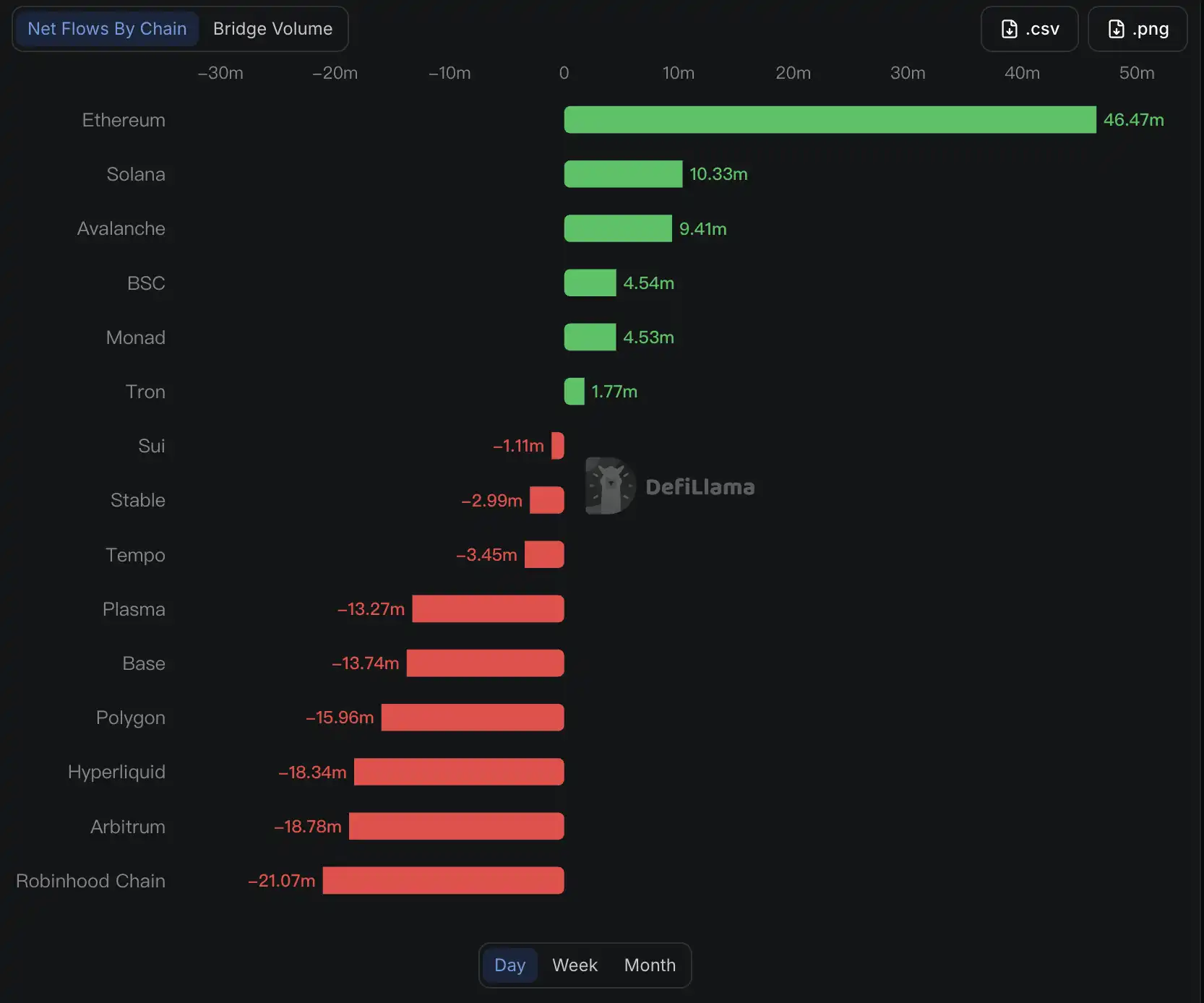Click the Avalanche inflow bar
This screenshot has width=1204, height=1003.
click(x=618, y=228)
